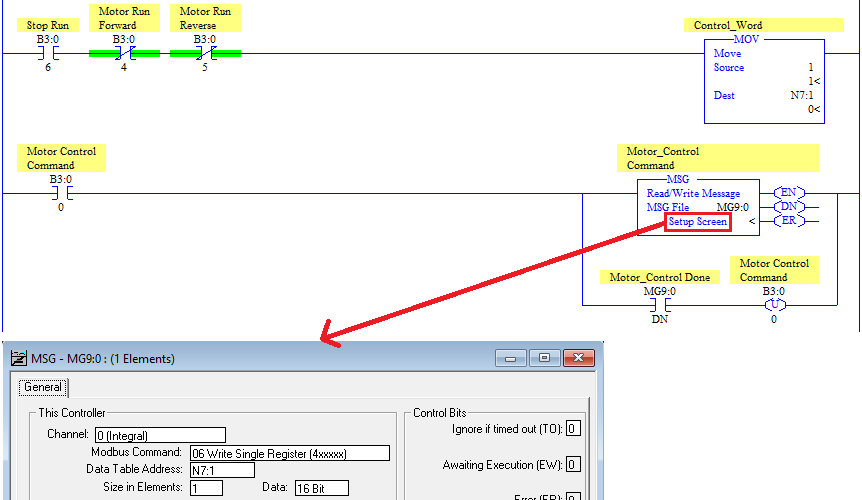Click the MSG File address MG9:0

click(x=733, y=208)
